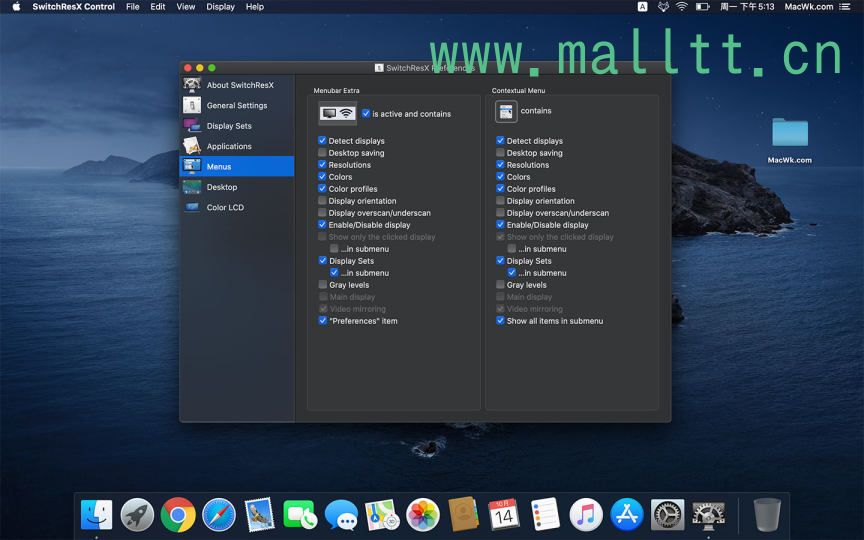Open Messages from the dock
This screenshot has height=540, width=864.
click(x=341, y=515)
